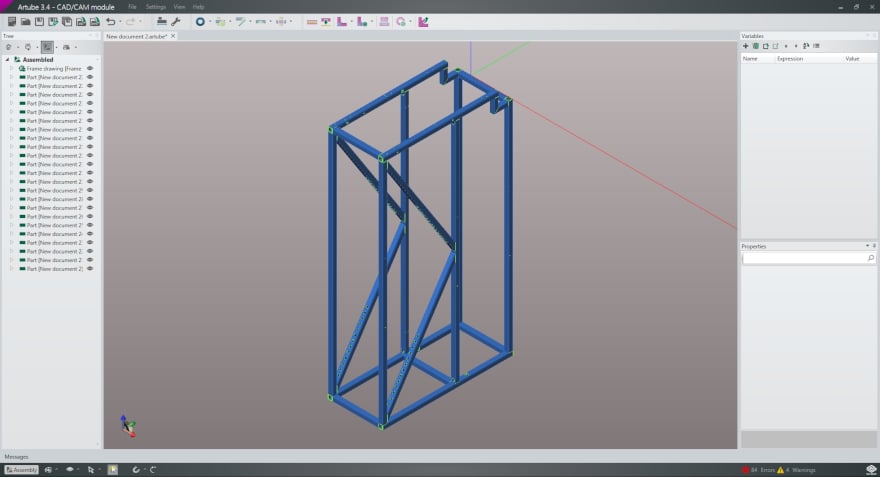Open dropdown arrow beside Properties panel title

(x=867, y=246)
